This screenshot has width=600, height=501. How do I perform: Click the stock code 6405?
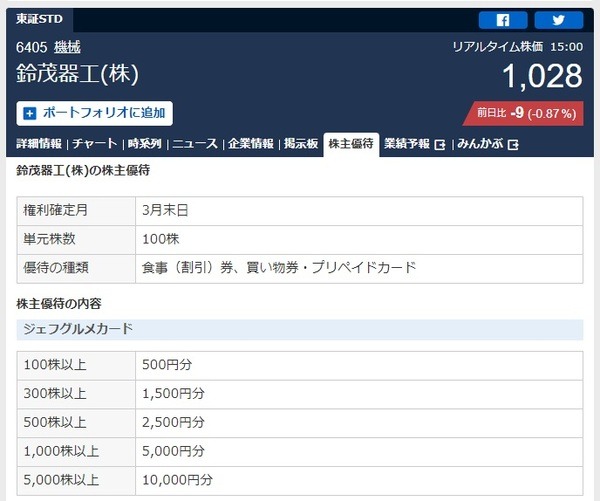(x=31, y=47)
